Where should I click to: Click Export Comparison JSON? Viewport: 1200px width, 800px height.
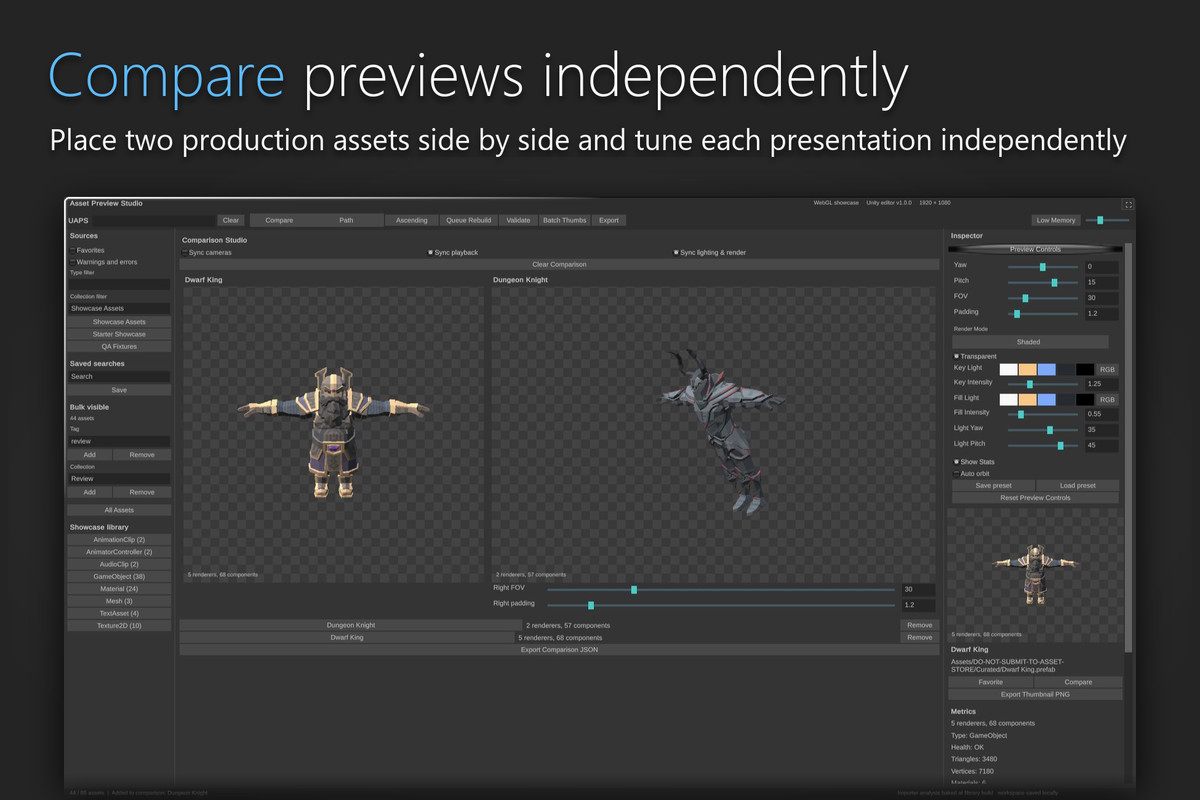(x=559, y=650)
